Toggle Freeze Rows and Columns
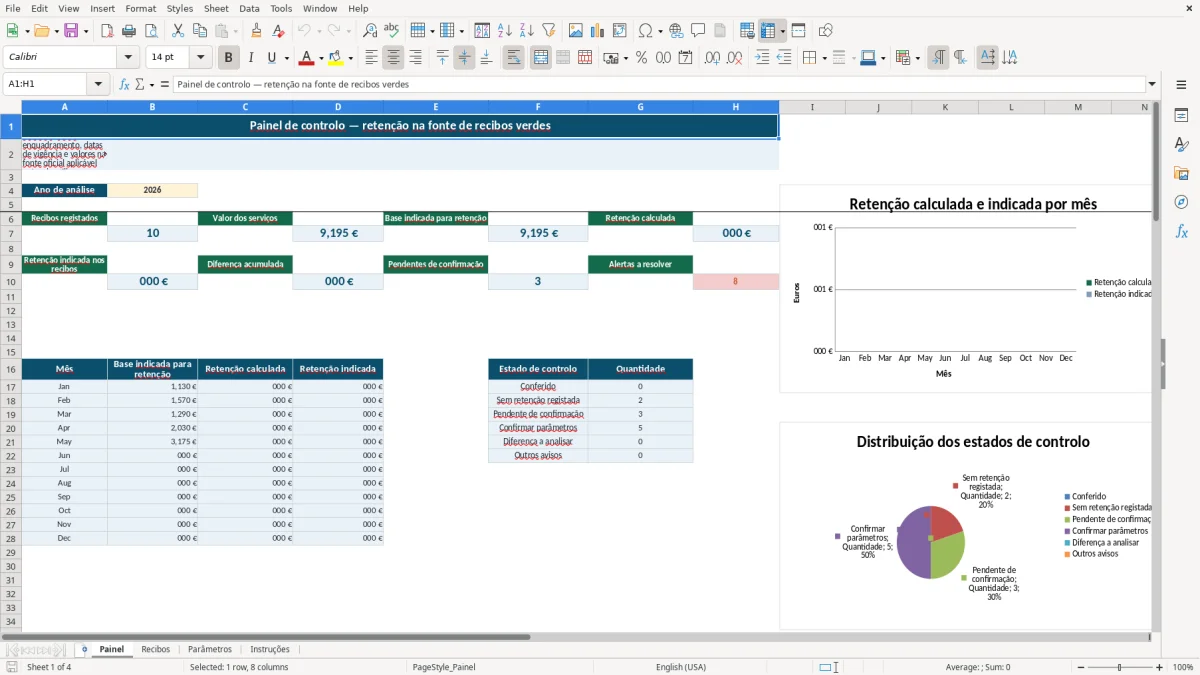The height and width of the screenshot is (675, 1200). point(768,31)
